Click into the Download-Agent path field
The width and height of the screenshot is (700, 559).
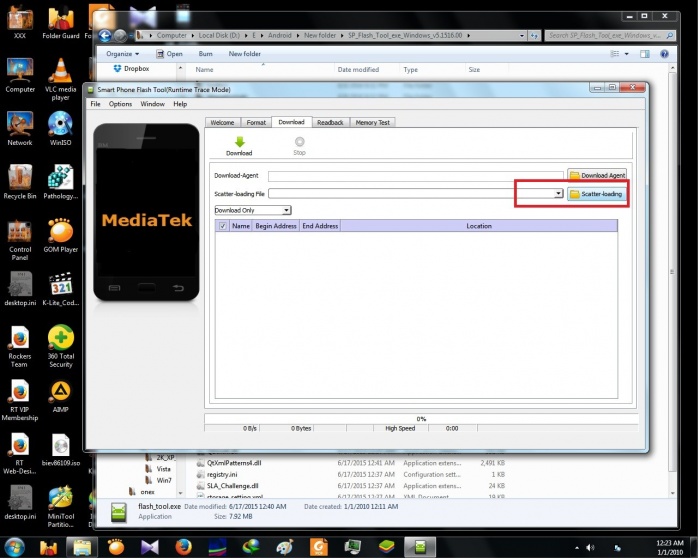(x=416, y=176)
